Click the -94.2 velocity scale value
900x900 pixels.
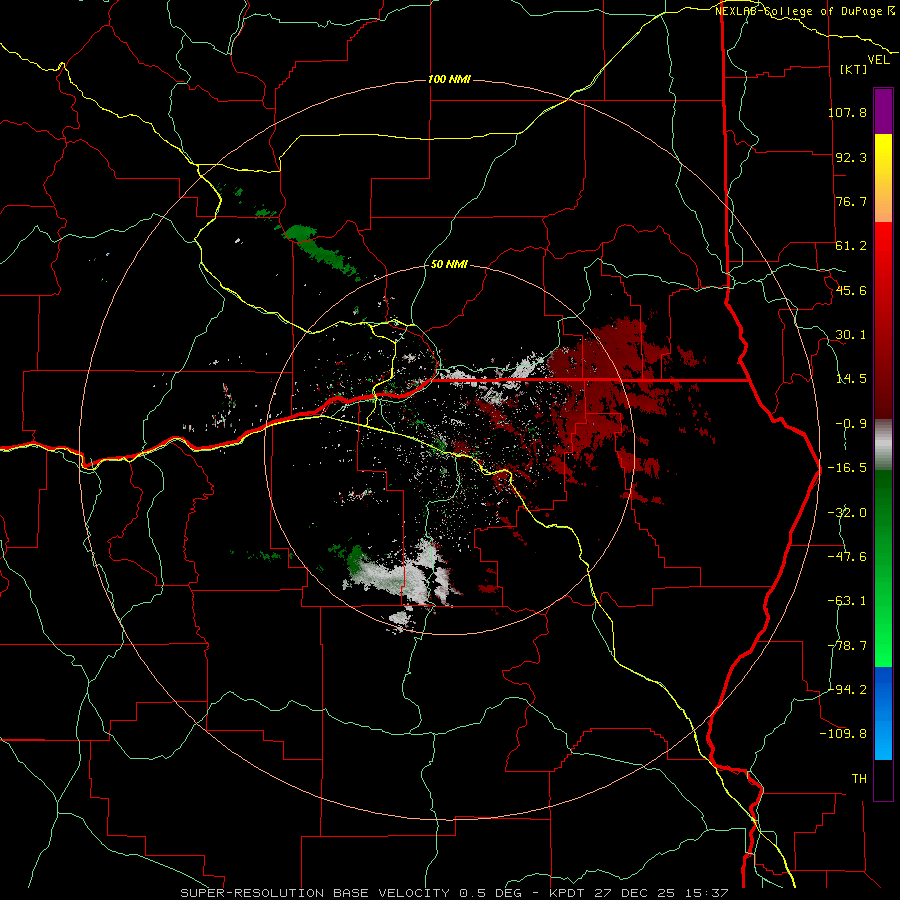(847, 689)
